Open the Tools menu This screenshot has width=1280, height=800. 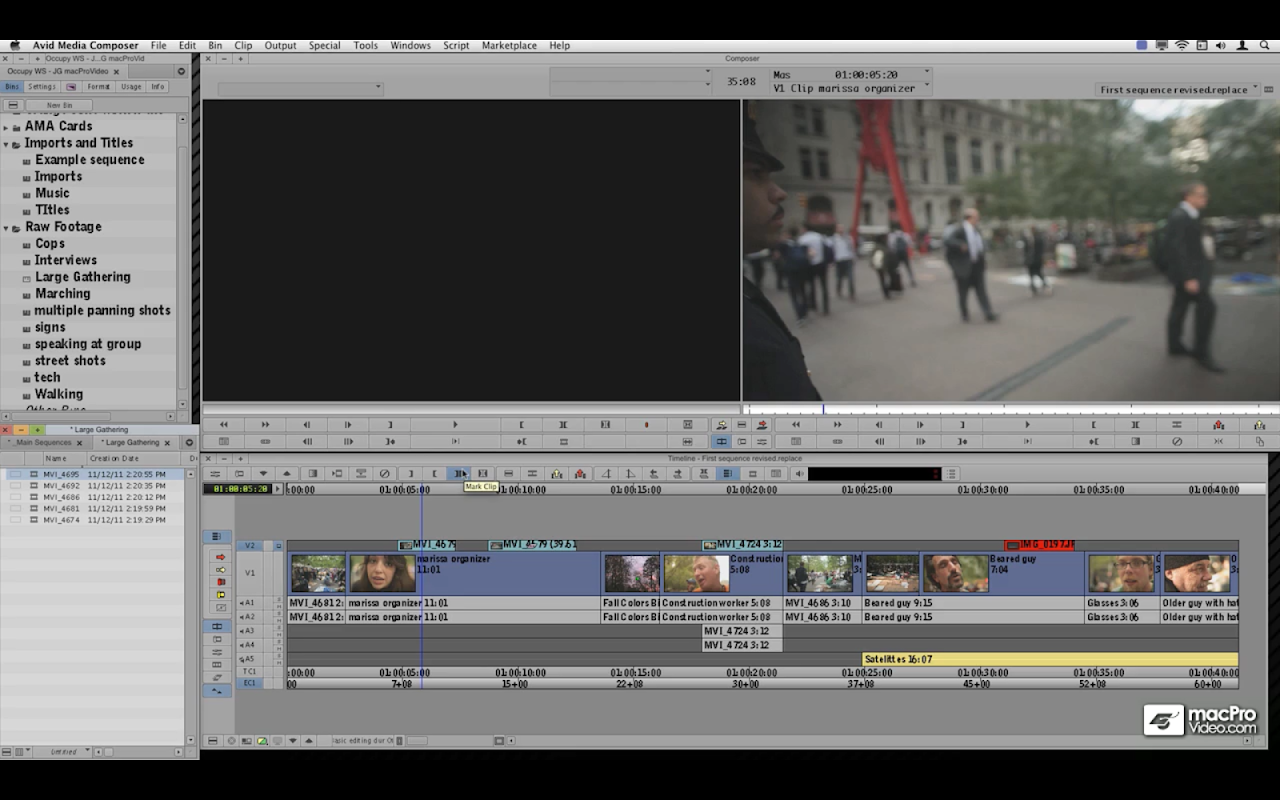point(366,45)
